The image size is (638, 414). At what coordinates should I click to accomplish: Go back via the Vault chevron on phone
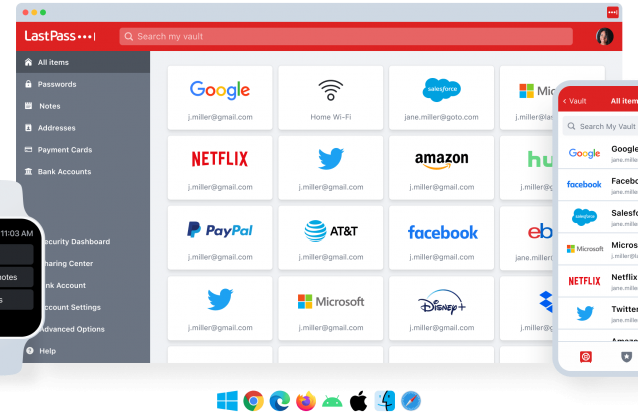click(574, 101)
